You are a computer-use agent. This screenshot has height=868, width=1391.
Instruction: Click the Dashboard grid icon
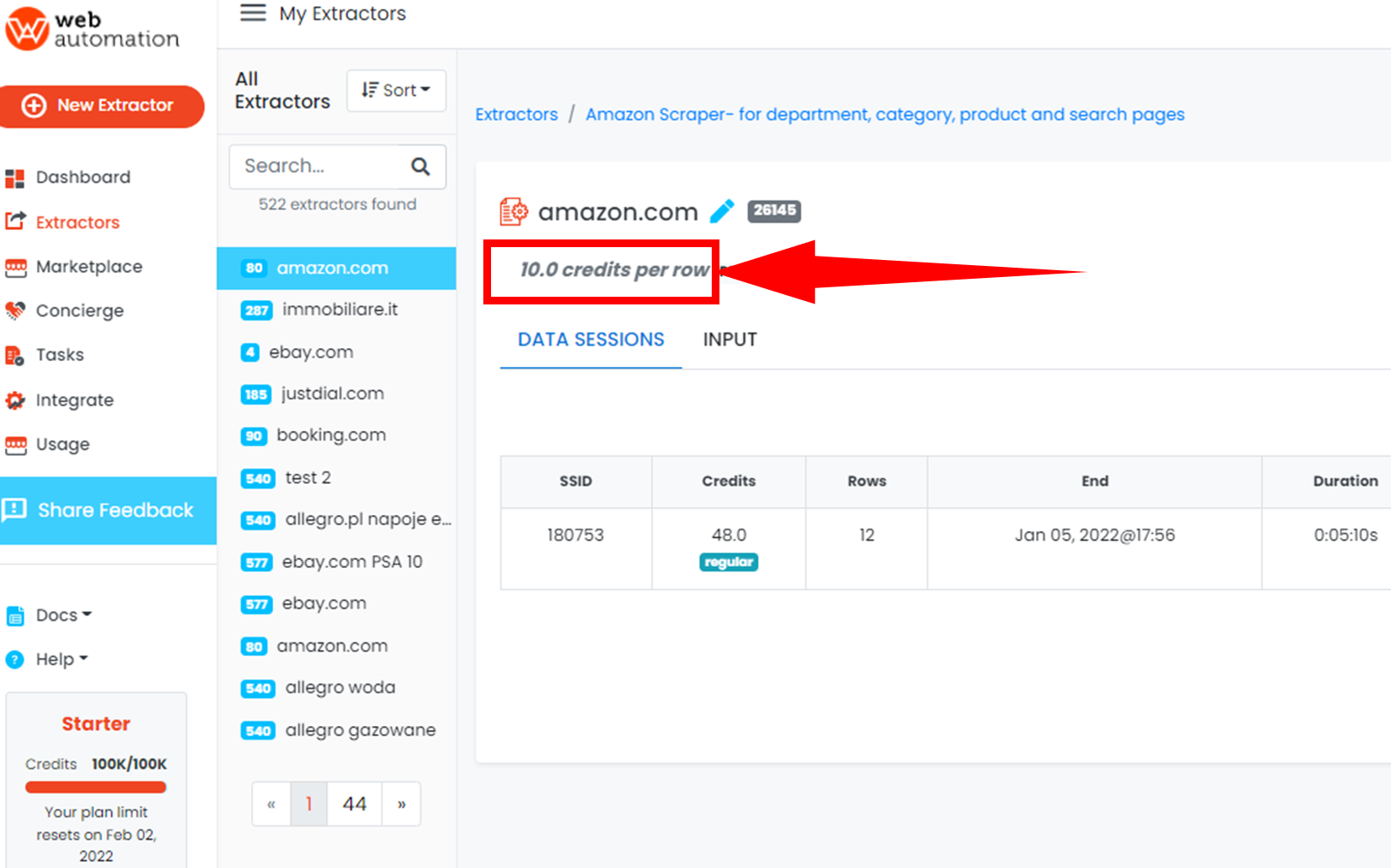click(15, 178)
